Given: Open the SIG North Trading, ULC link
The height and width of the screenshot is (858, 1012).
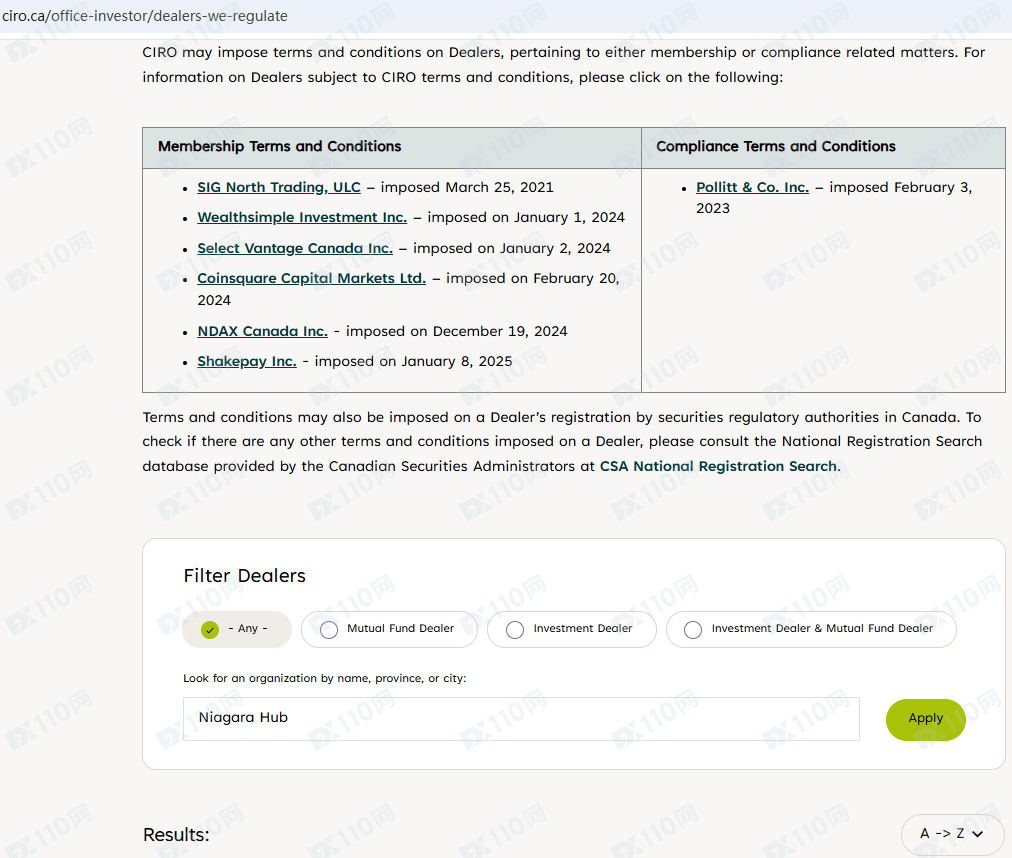Looking at the screenshot, I should pyautogui.click(x=278, y=187).
